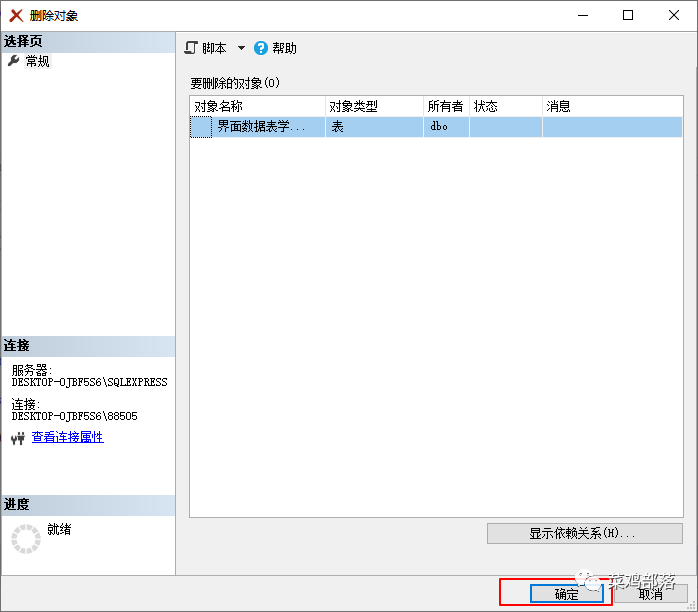The height and width of the screenshot is (612, 698).
Task: Cancel with the 取消 button
Action: click(650, 594)
